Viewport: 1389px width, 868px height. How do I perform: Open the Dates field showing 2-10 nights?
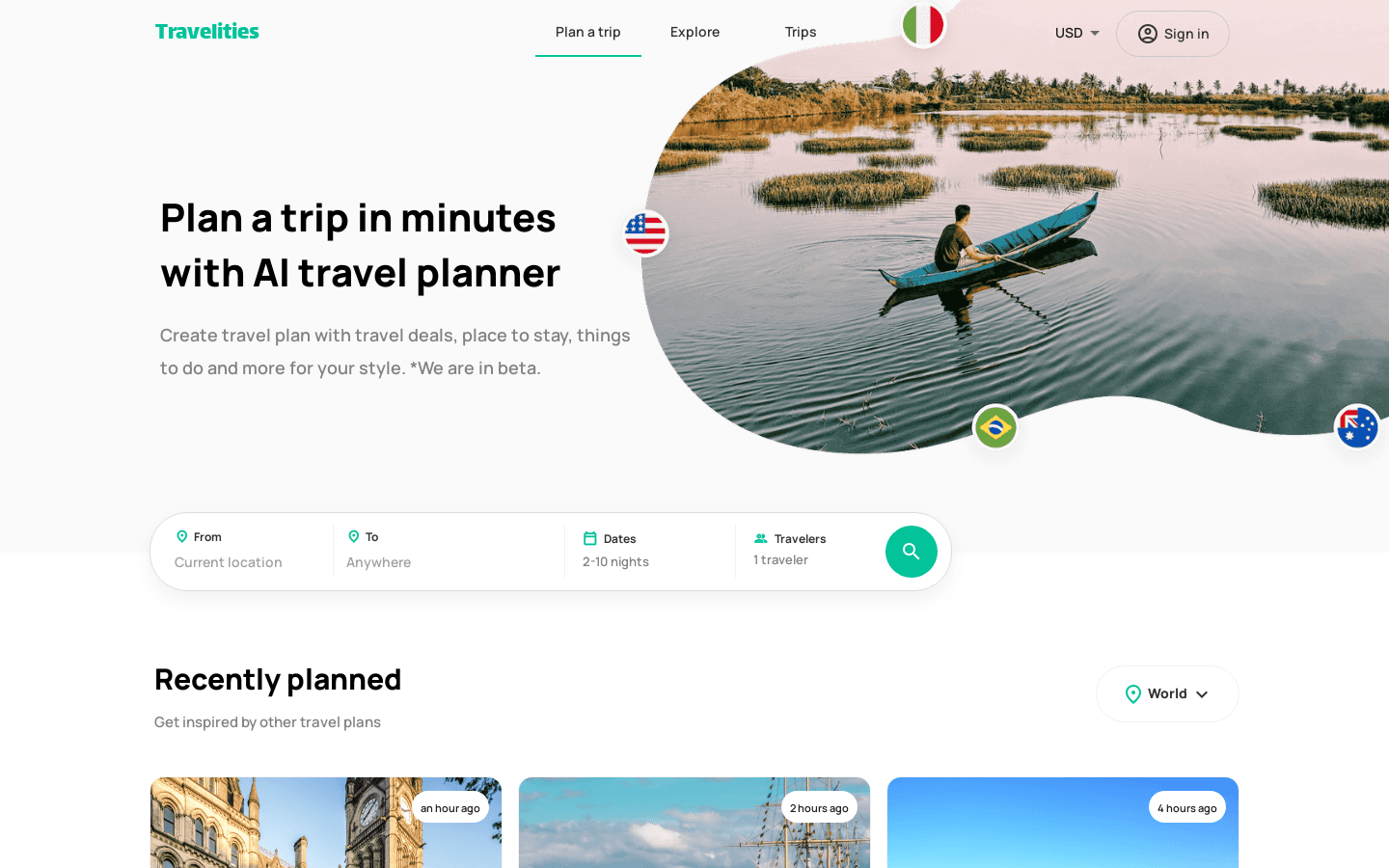[x=651, y=551]
